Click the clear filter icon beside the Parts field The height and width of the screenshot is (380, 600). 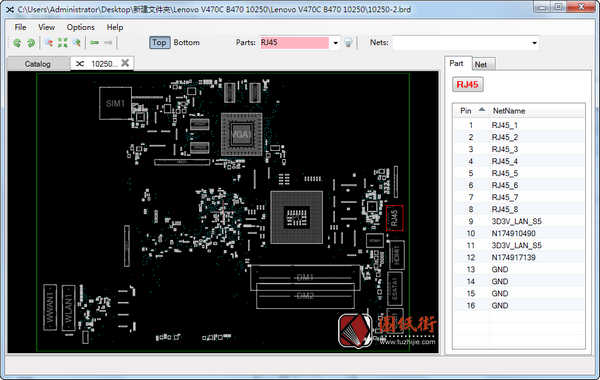pyautogui.click(x=348, y=43)
